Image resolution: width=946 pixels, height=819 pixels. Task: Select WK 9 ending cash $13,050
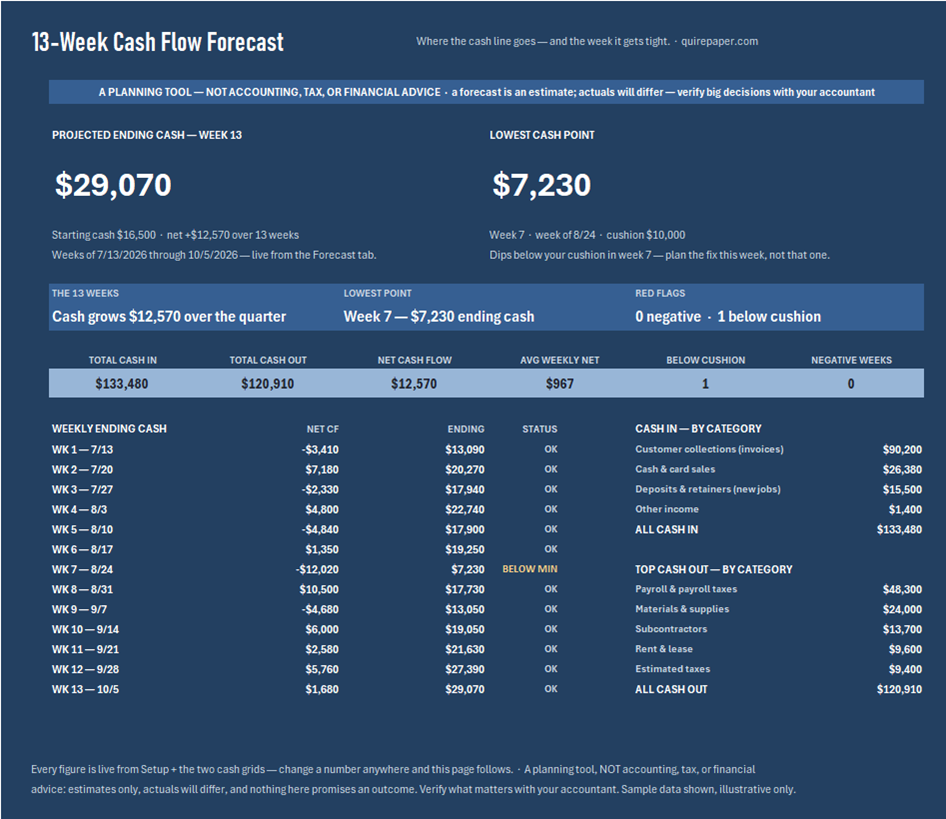click(465, 609)
